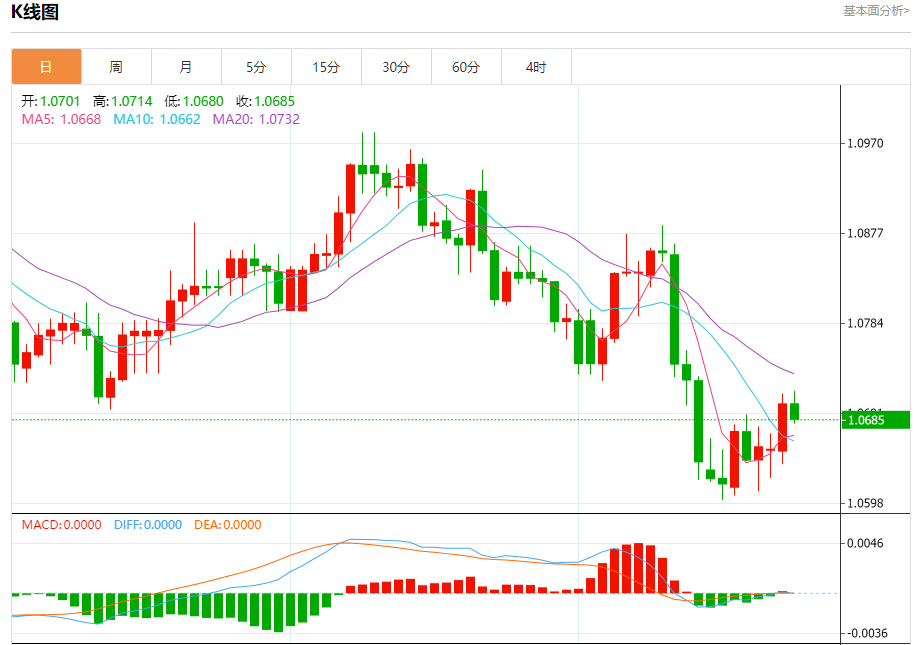Open the 5分 interval tab

[256, 67]
